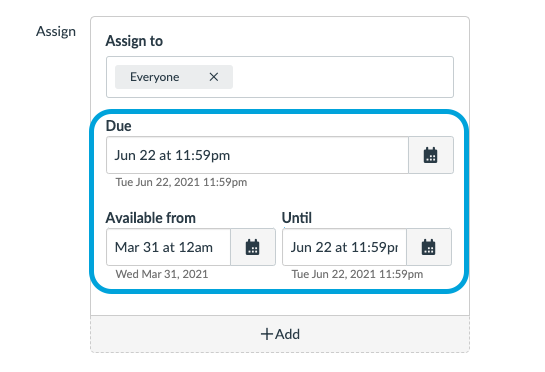Screen dimensions: 545x372
Task: Click into the Until date field
Action: point(344,247)
